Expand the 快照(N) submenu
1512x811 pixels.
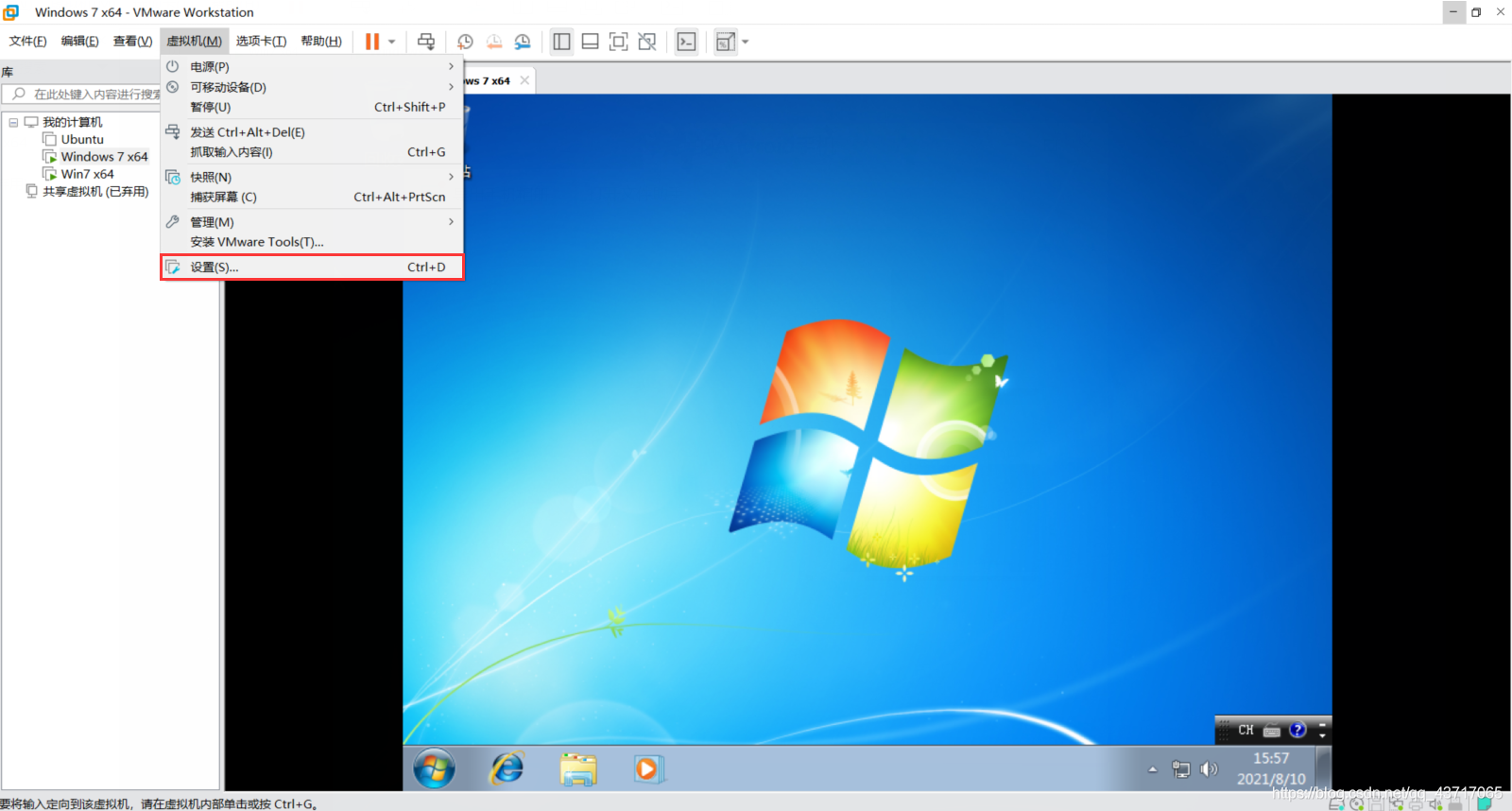tap(312, 177)
